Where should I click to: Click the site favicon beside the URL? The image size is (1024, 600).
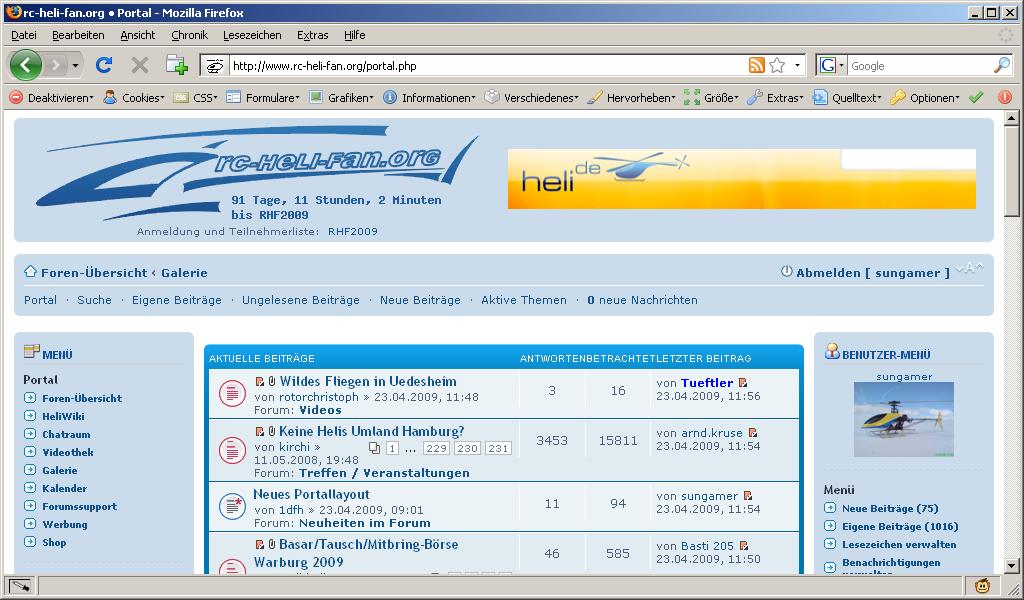pyautogui.click(x=214, y=65)
